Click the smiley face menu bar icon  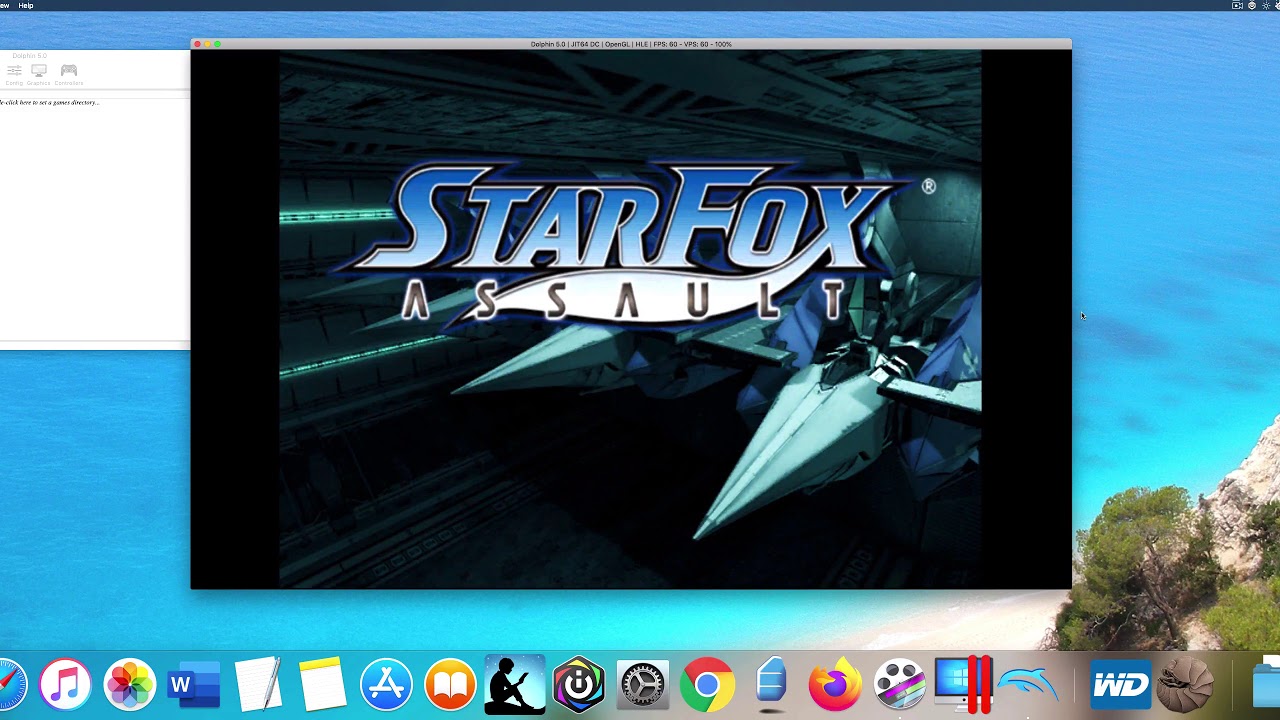pyautogui.click(x=1252, y=5)
